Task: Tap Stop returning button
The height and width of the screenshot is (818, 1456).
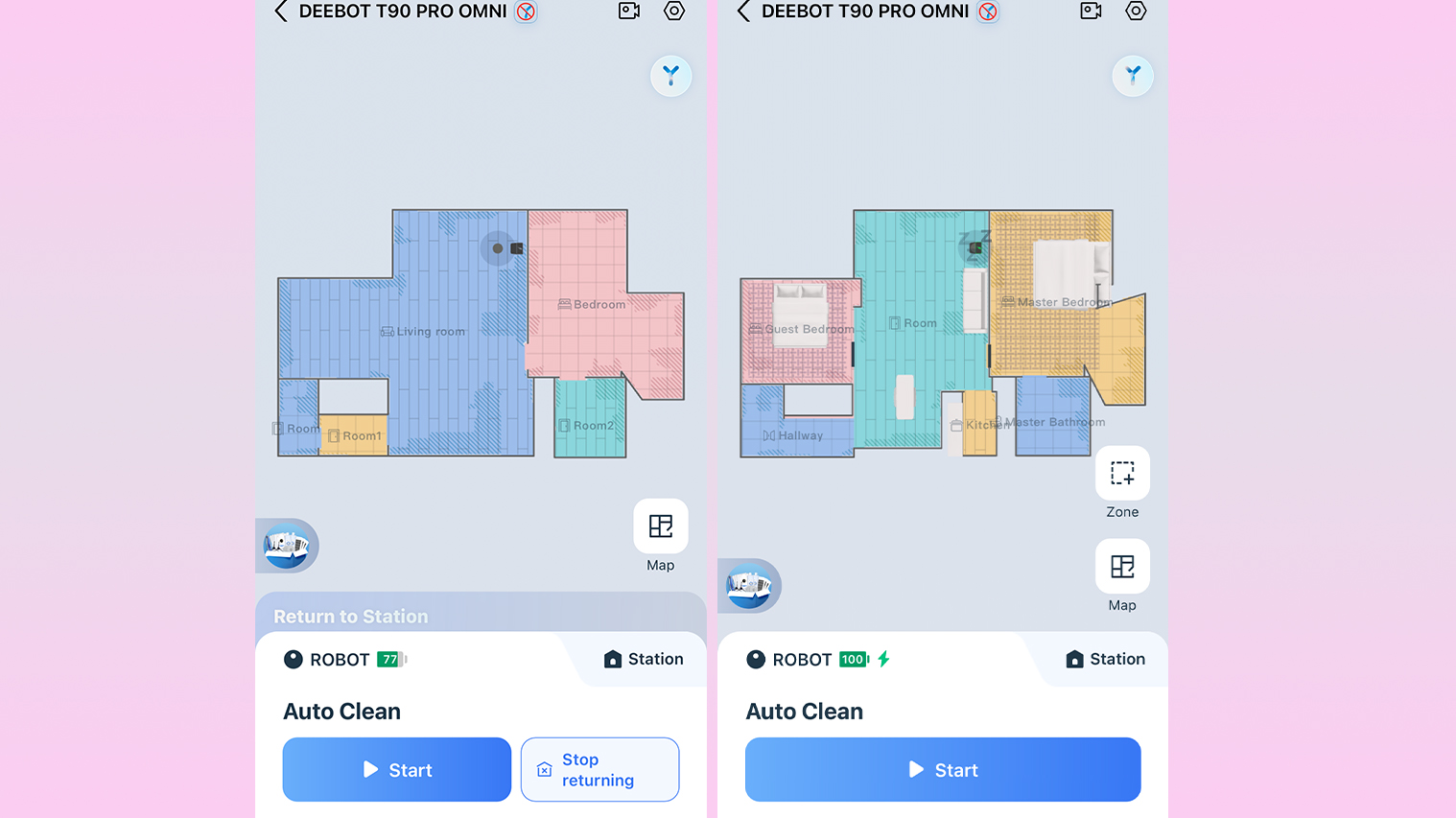Action: click(x=600, y=770)
